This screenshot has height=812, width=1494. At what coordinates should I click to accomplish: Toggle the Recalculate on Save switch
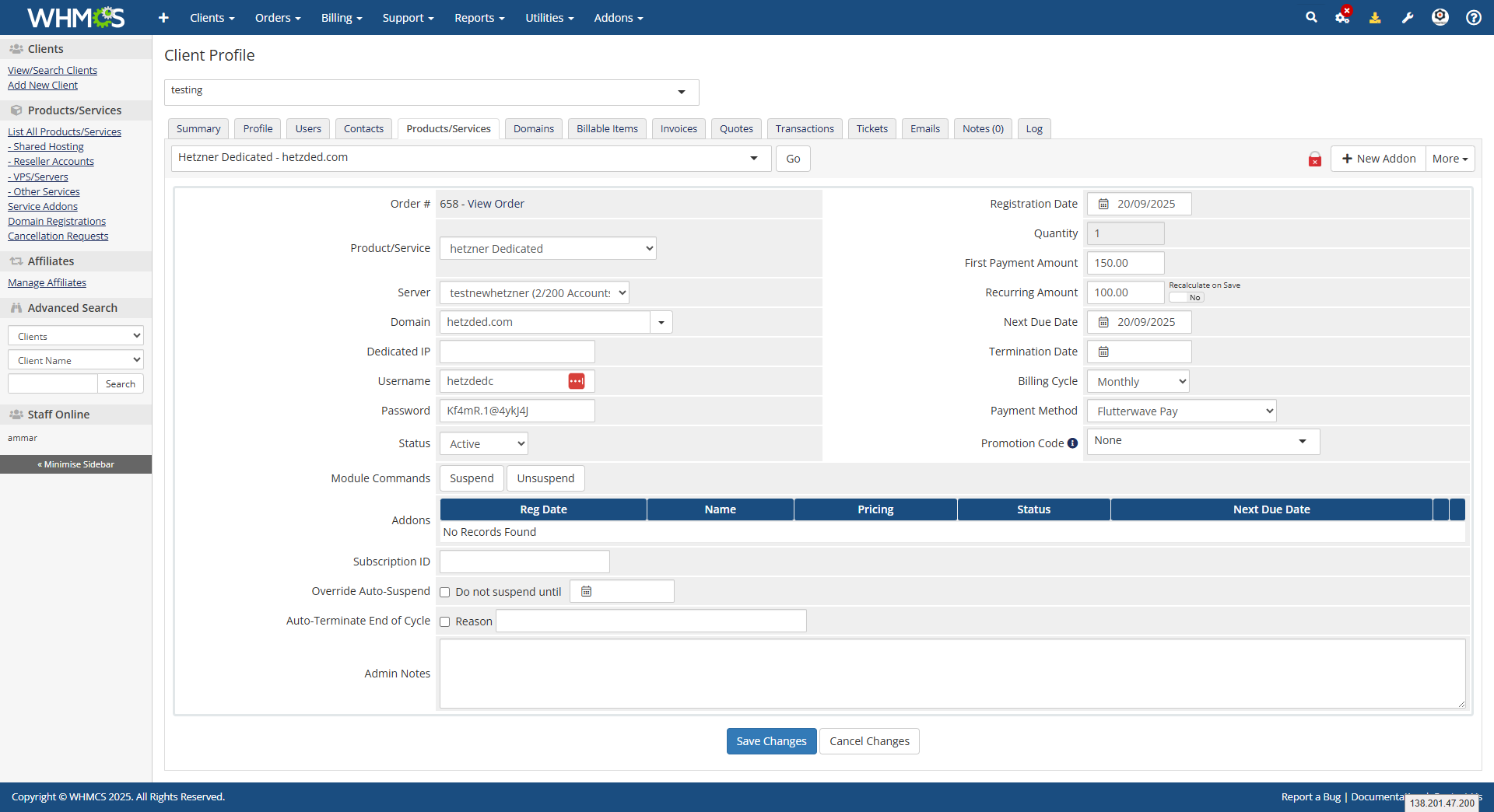pyautogui.click(x=1187, y=297)
